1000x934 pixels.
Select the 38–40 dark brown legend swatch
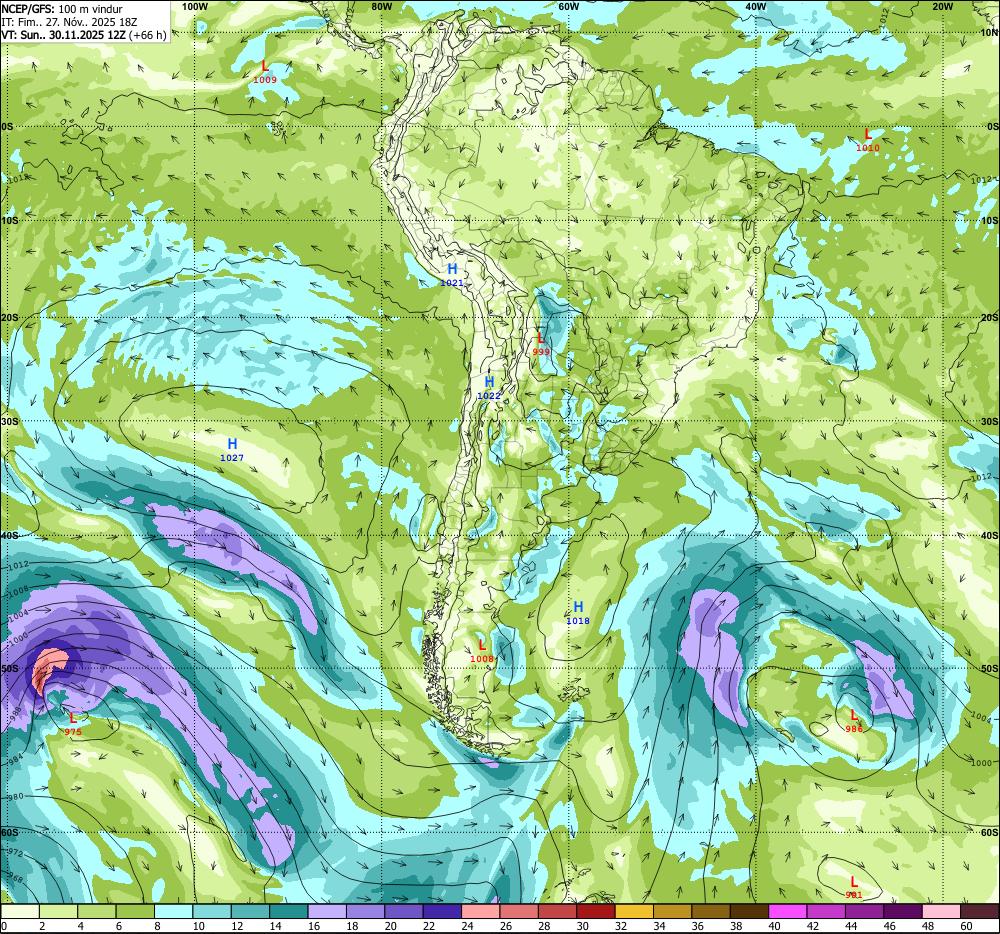(749, 912)
